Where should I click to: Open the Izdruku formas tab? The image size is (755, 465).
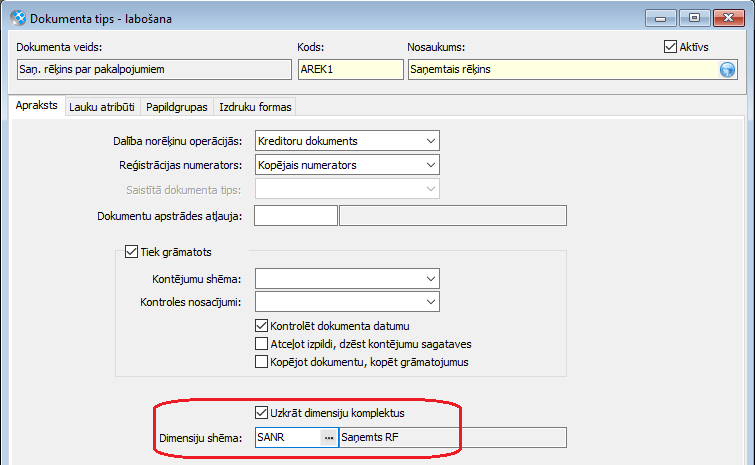(x=255, y=107)
